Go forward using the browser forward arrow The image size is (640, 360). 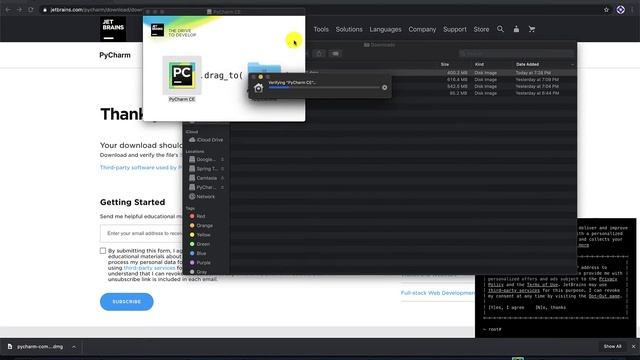pyautogui.click(x=19, y=10)
